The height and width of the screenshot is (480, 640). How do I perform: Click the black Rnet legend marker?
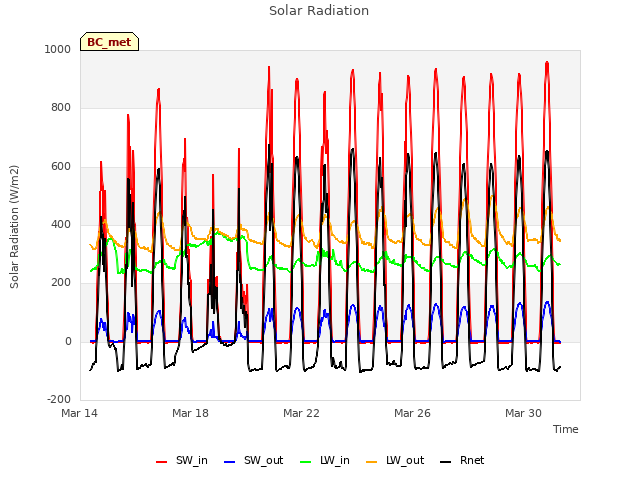(446, 462)
